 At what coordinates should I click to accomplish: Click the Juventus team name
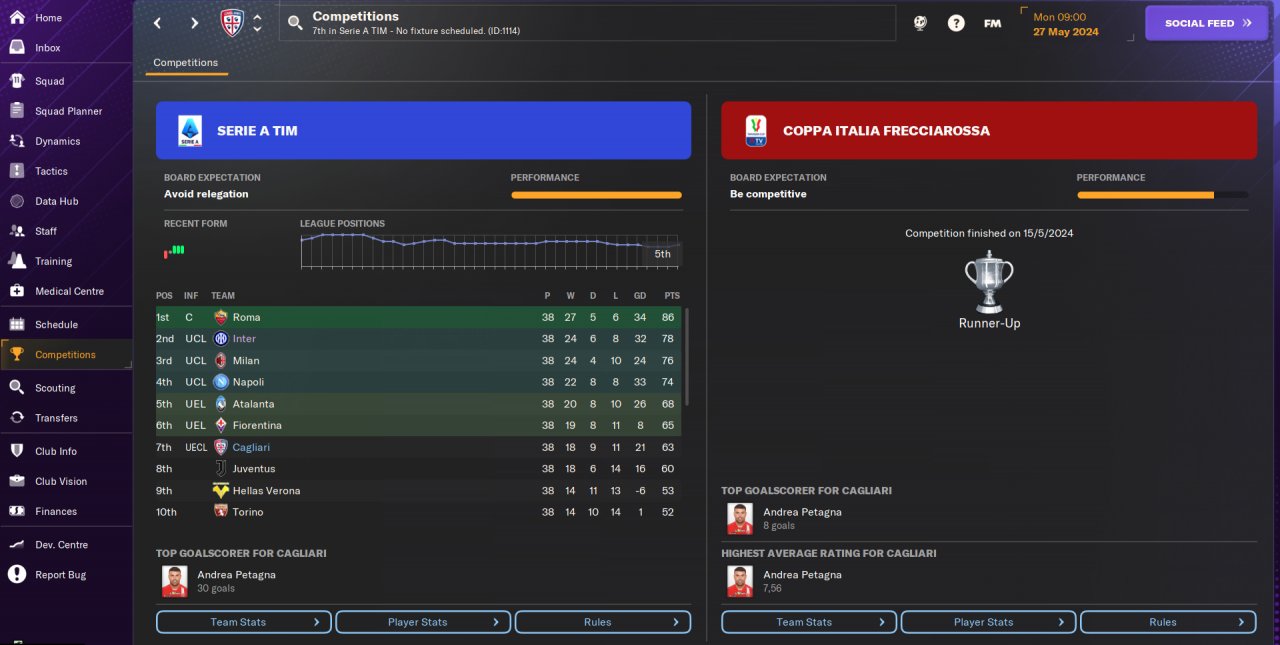254,469
